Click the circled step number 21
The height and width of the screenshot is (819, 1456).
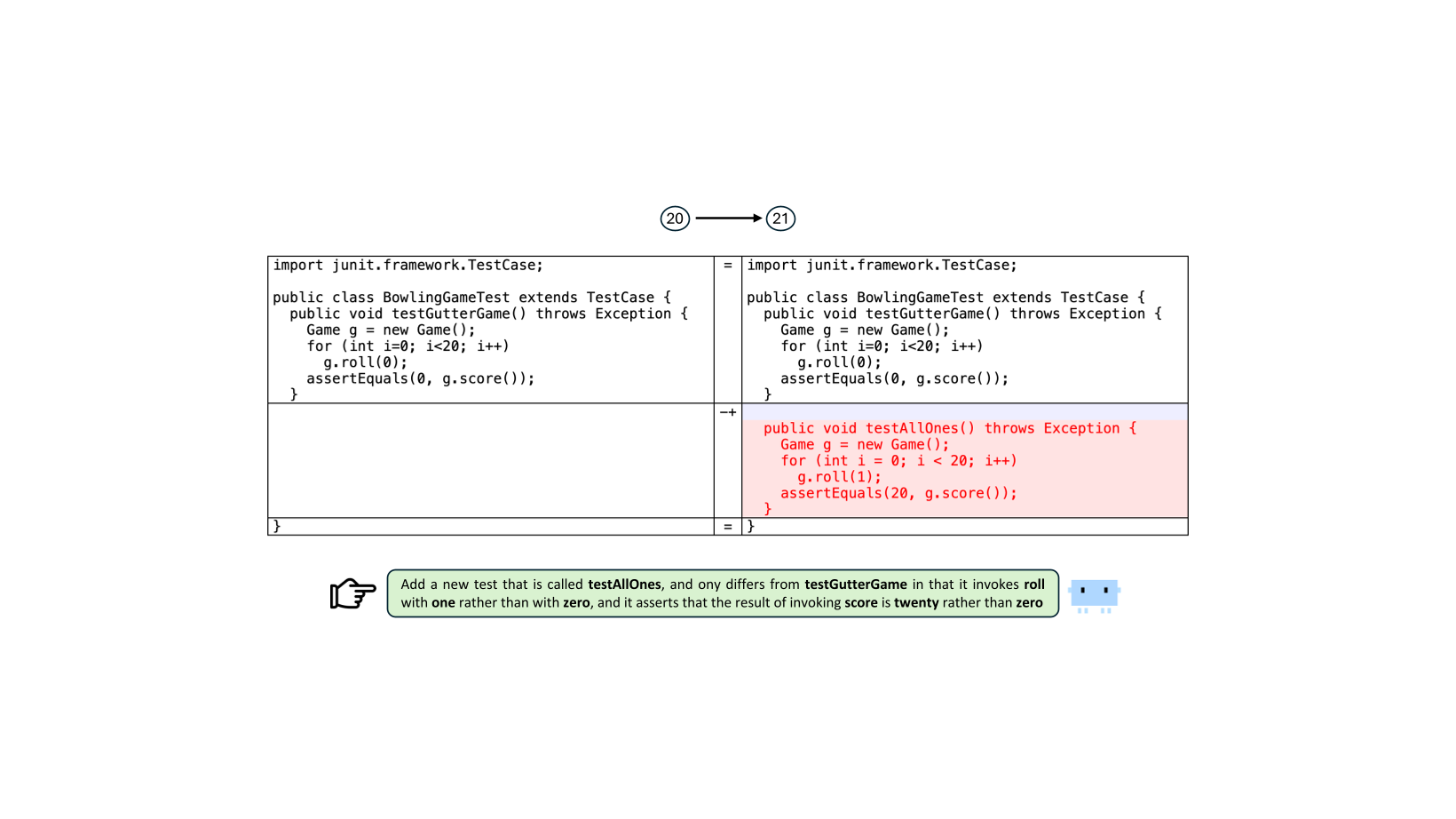pos(780,219)
